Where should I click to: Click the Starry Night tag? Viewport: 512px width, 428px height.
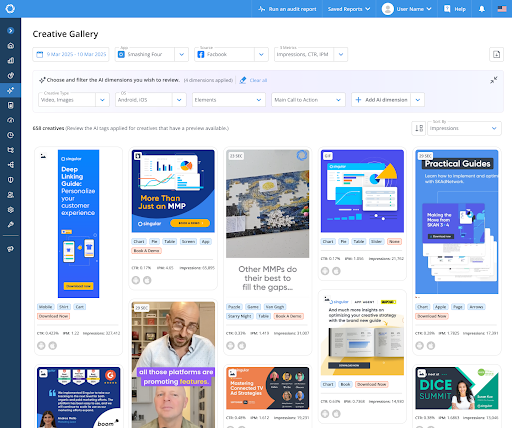[240, 316]
